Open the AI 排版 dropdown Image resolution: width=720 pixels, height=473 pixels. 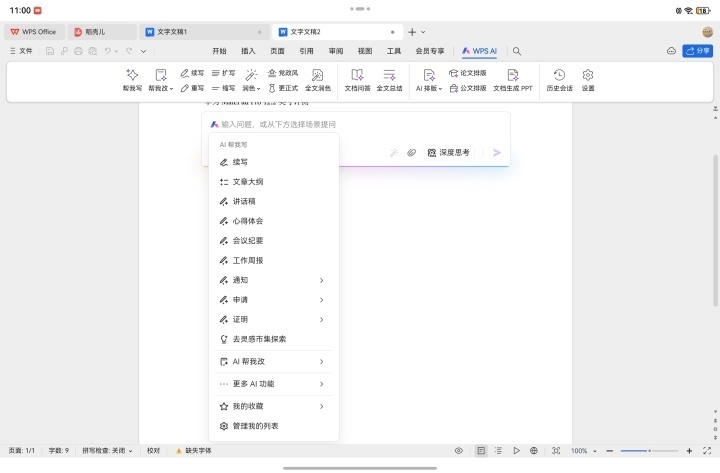[429, 80]
